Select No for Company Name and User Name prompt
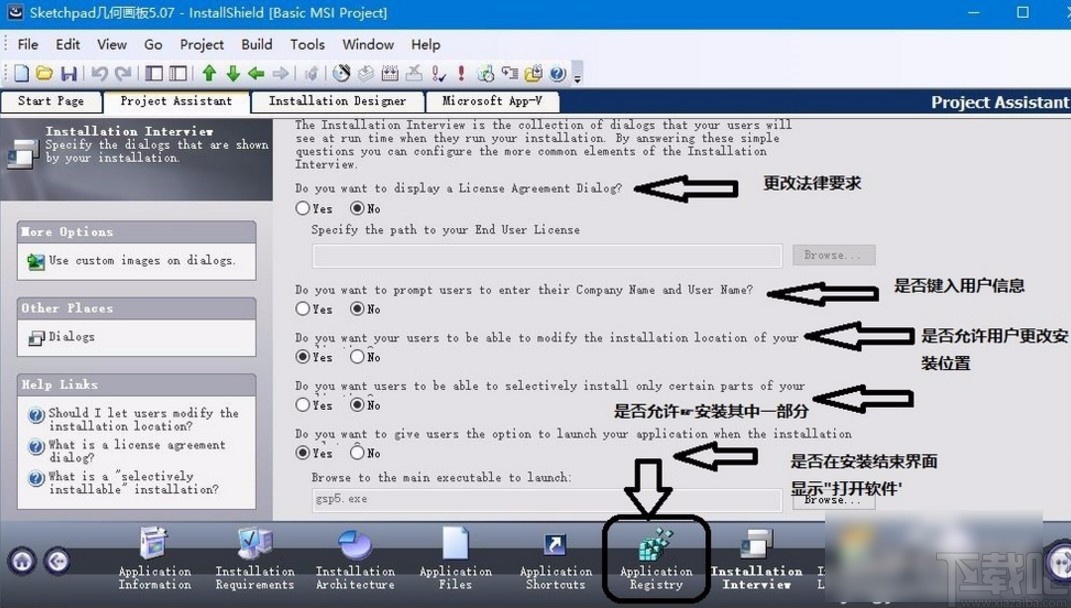 (x=357, y=309)
